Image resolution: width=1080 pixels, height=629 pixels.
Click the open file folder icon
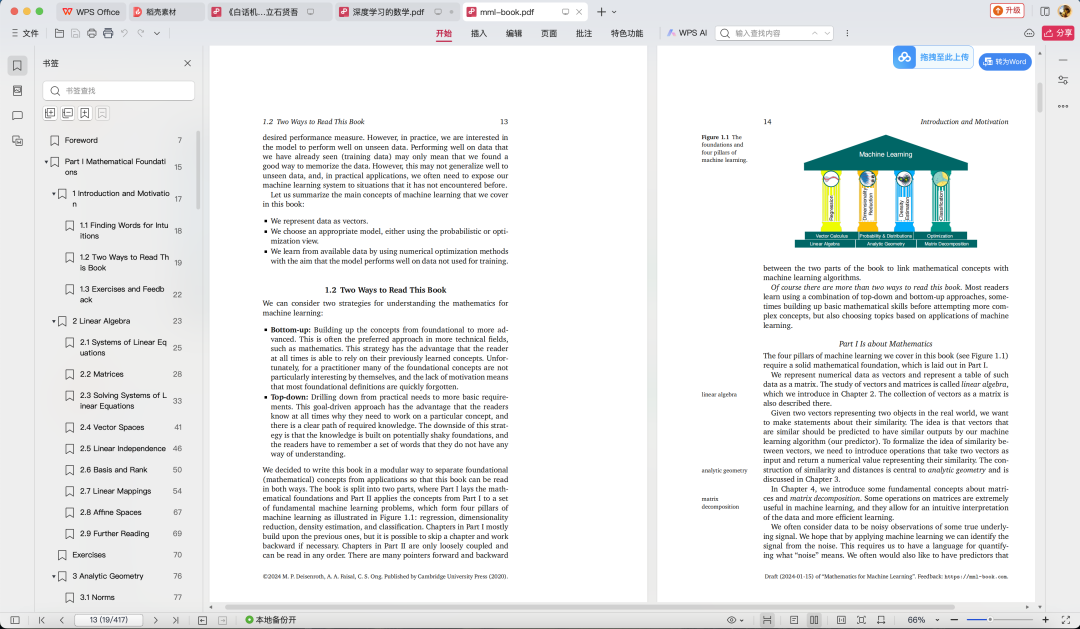tap(59, 33)
